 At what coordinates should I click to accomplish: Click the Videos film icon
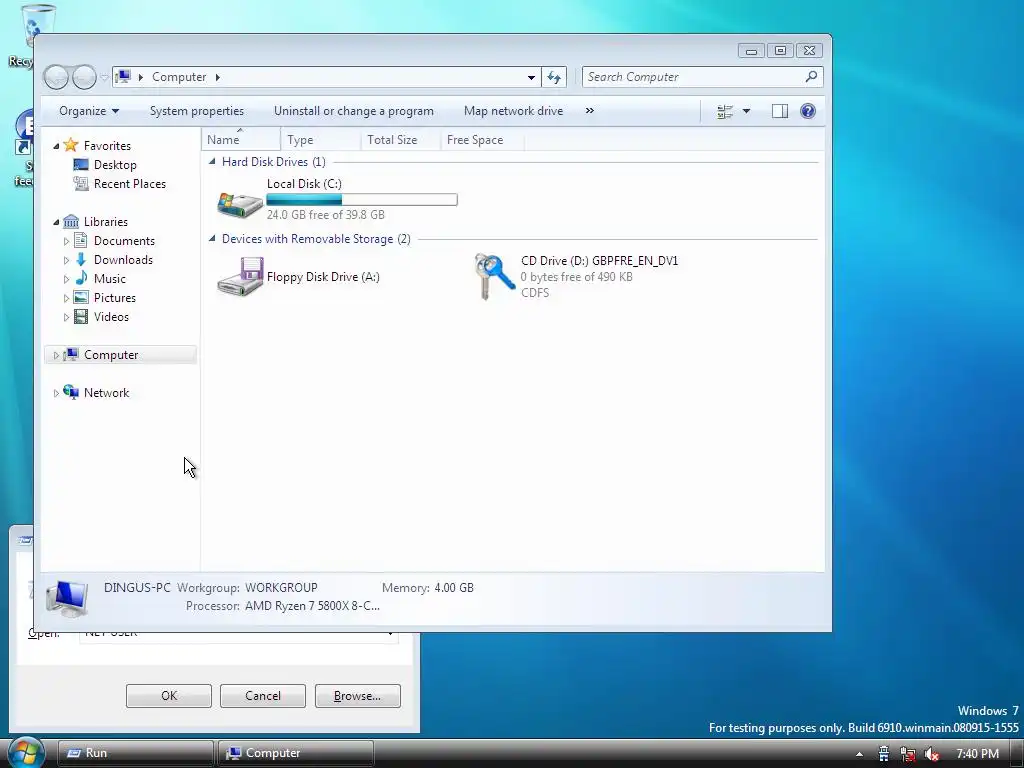(81, 317)
